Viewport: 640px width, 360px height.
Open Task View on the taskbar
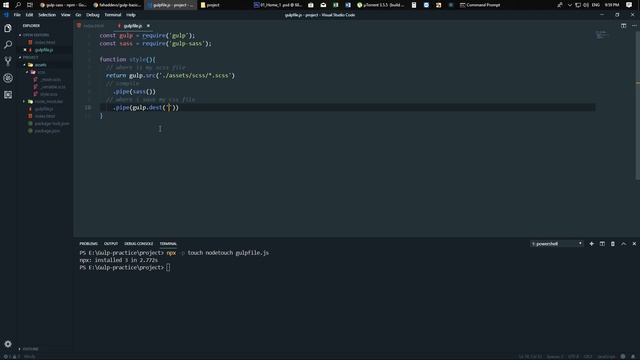click(30, 5)
